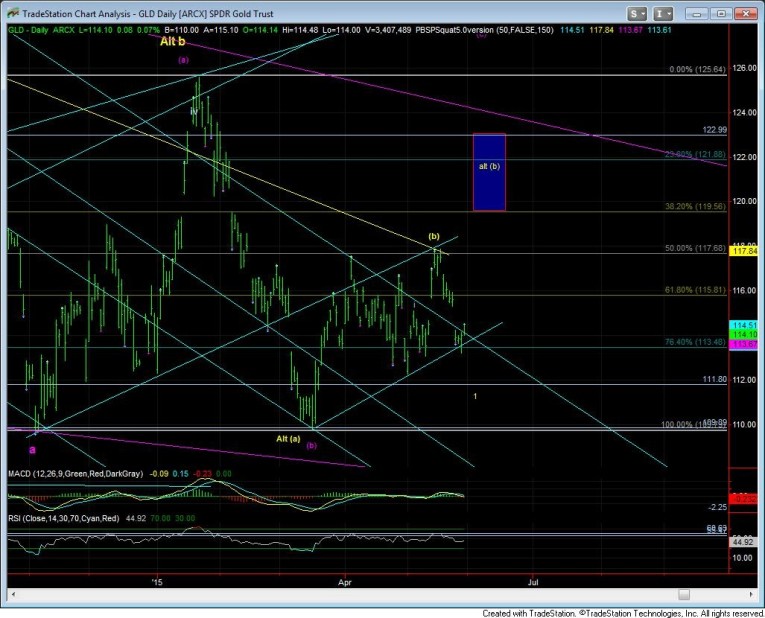
Task: Click the TradeStation icon in title bar
Action: [12, 13]
